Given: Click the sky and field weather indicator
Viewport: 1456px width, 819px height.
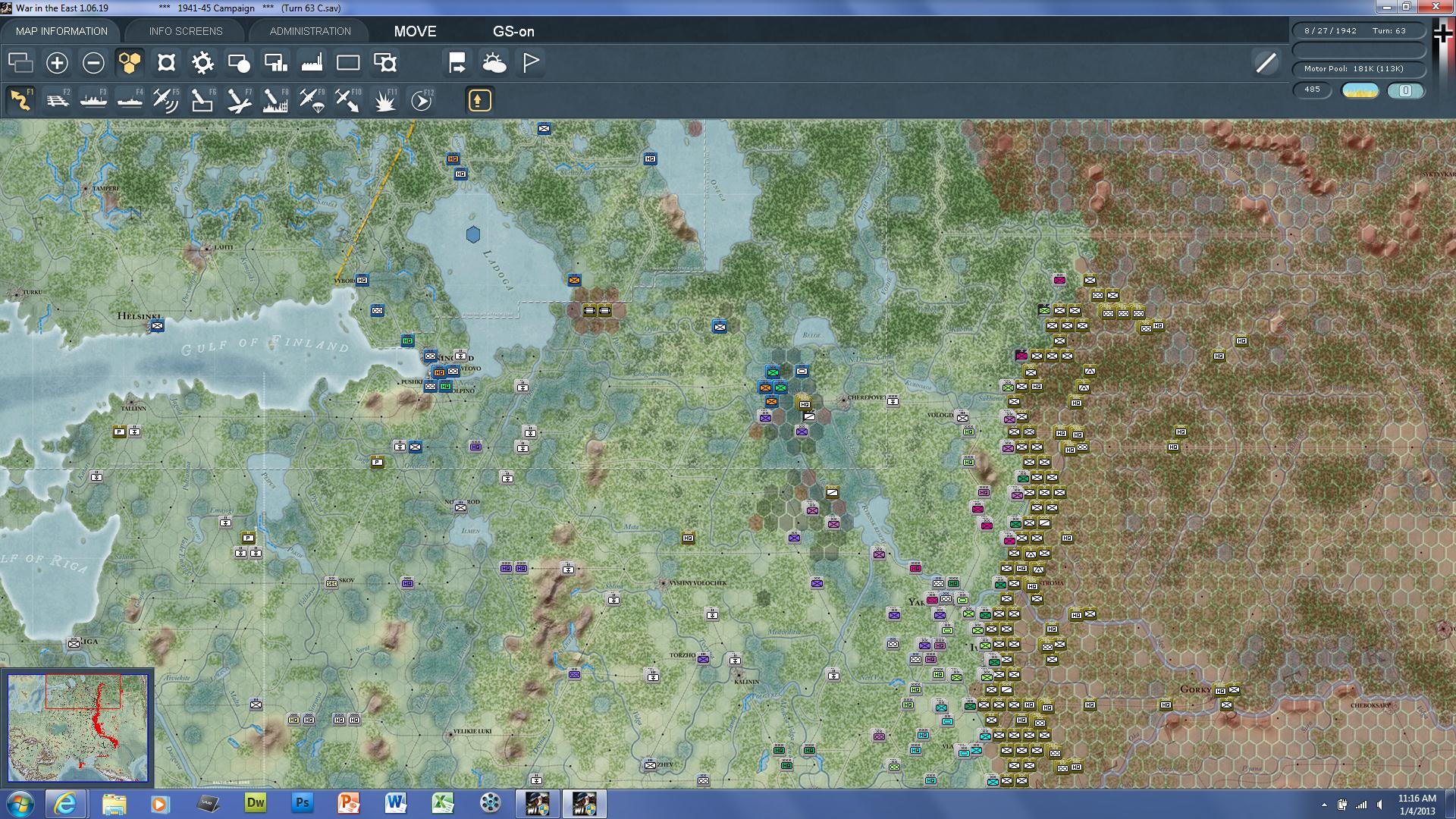Looking at the screenshot, I should [1360, 91].
